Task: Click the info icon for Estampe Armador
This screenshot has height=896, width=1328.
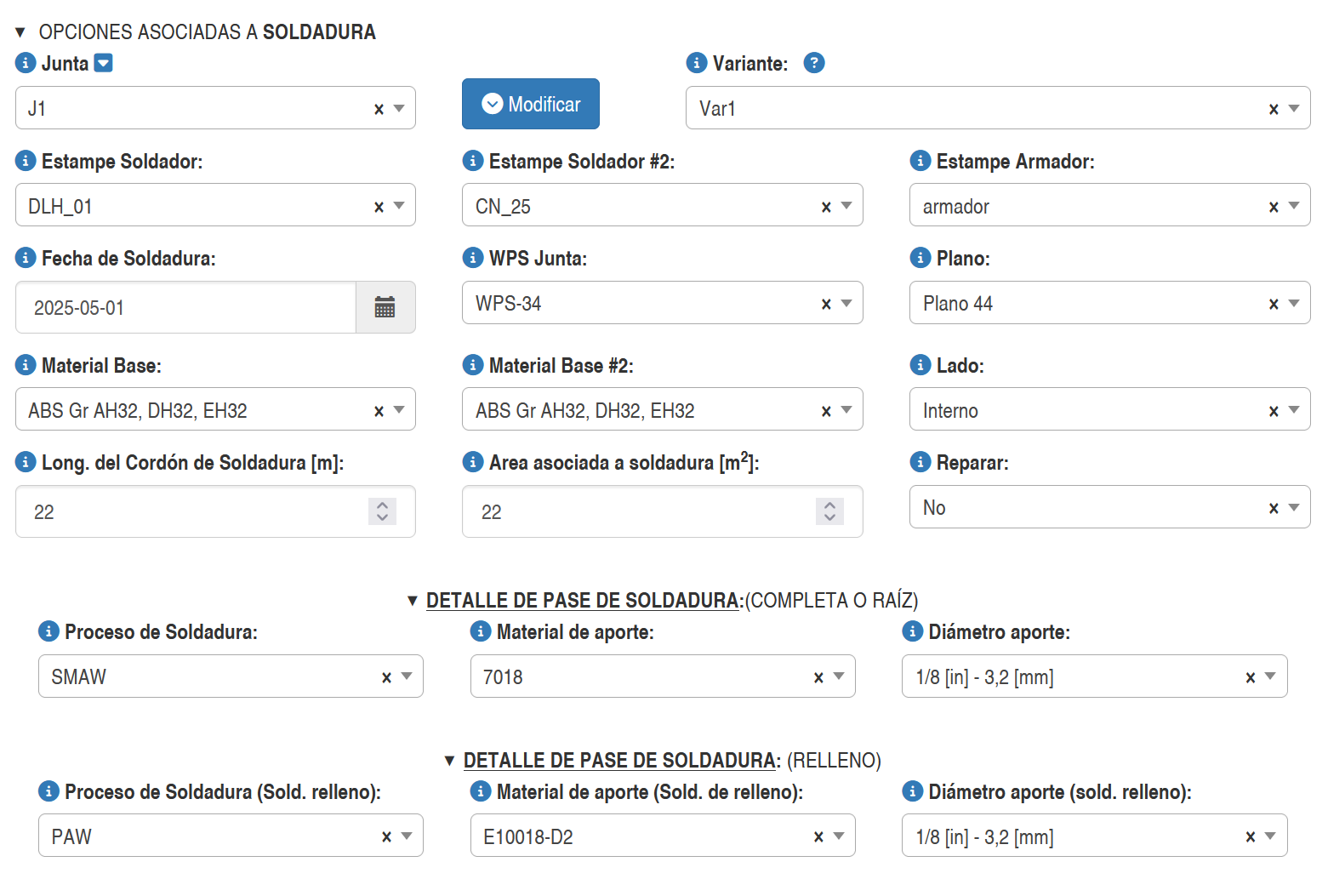Action: point(920,161)
